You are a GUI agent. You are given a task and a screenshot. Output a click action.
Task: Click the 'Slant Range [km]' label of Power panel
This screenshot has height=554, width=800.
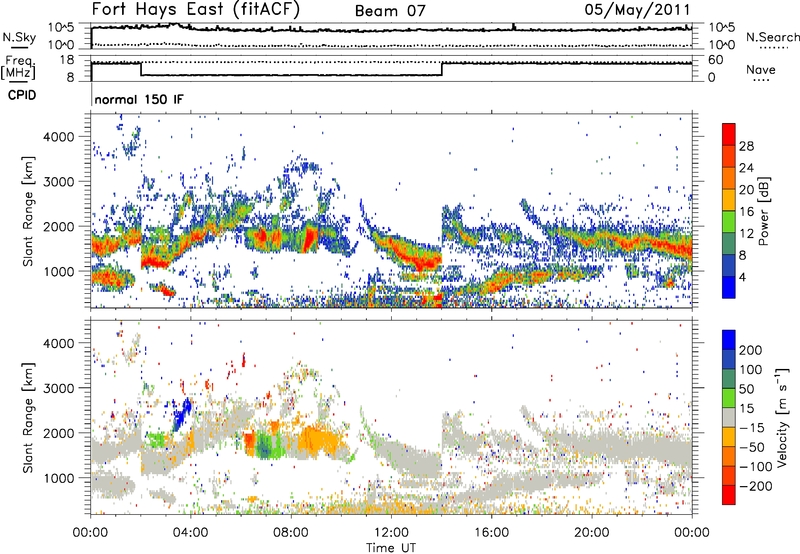click(x=28, y=212)
